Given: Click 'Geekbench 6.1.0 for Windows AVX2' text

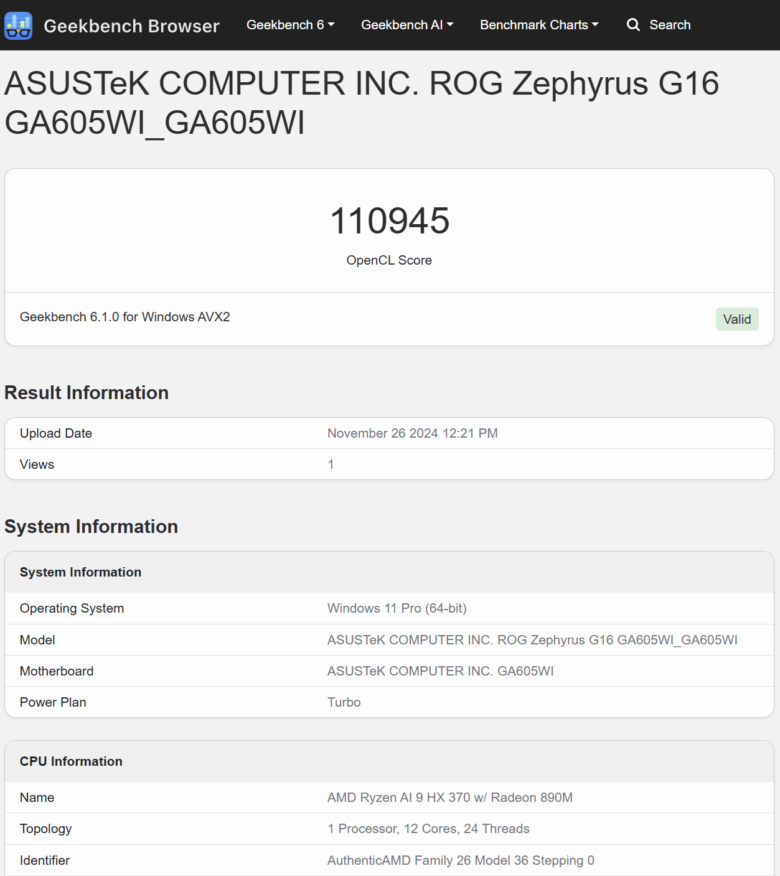Looking at the screenshot, I should pos(125,317).
